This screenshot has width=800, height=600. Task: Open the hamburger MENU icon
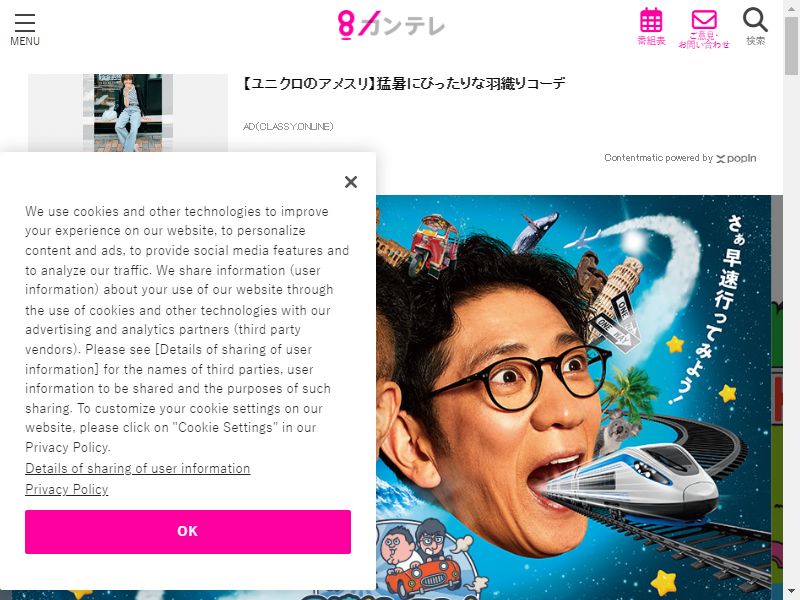24,30
